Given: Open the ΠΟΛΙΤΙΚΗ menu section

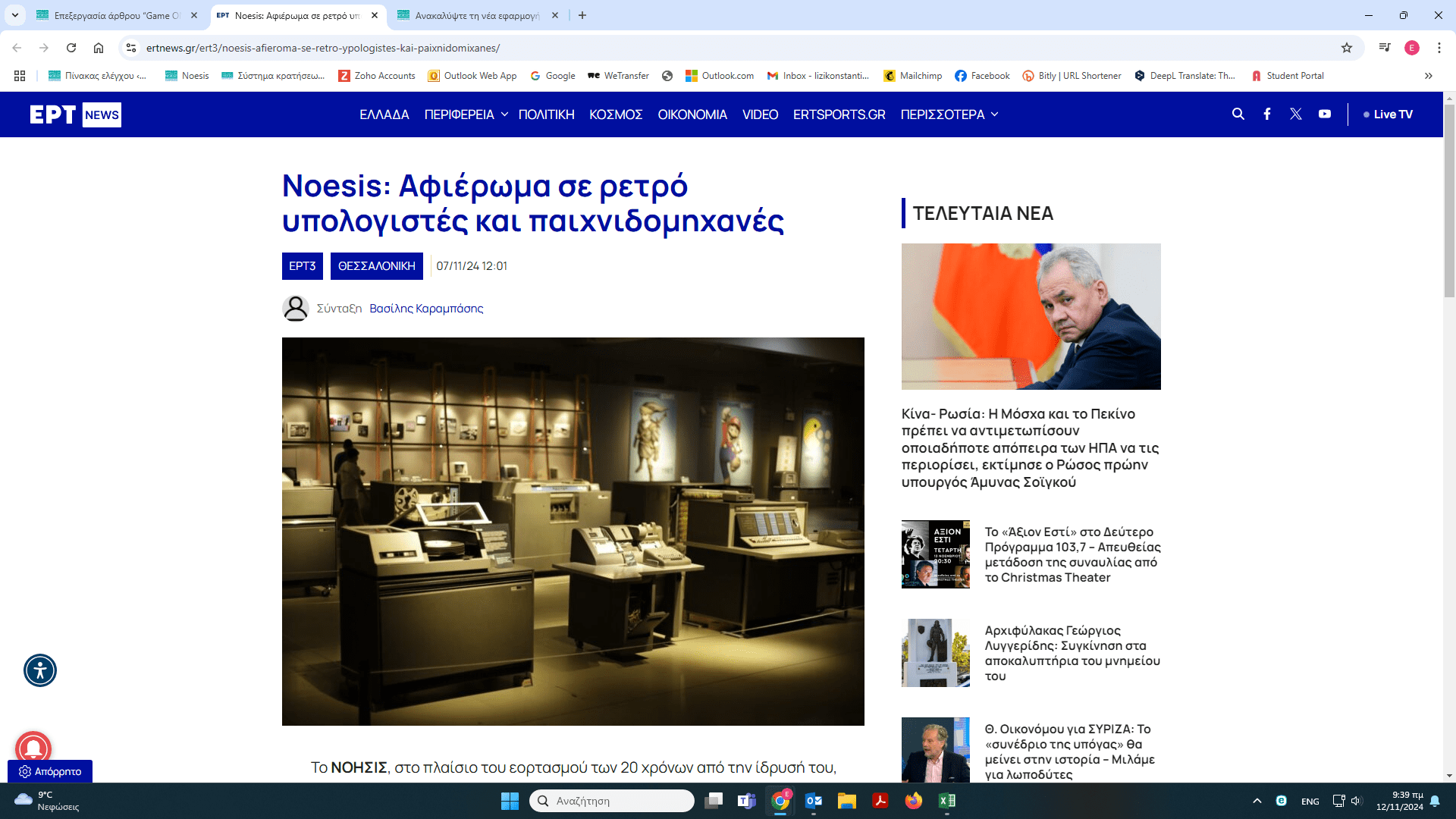Looking at the screenshot, I should [546, 115].
